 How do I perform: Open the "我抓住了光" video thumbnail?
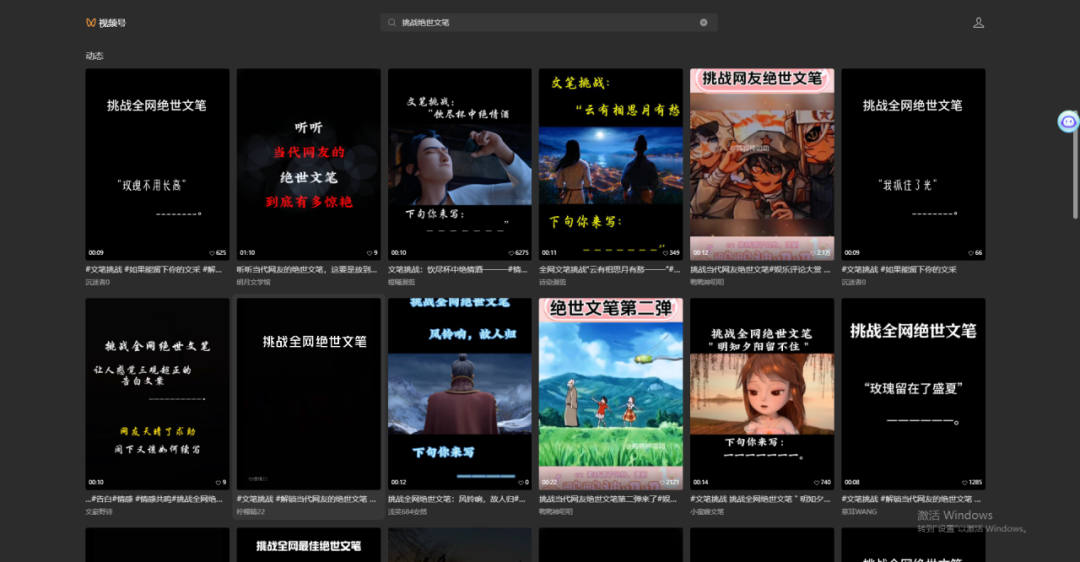coord(913,164)
